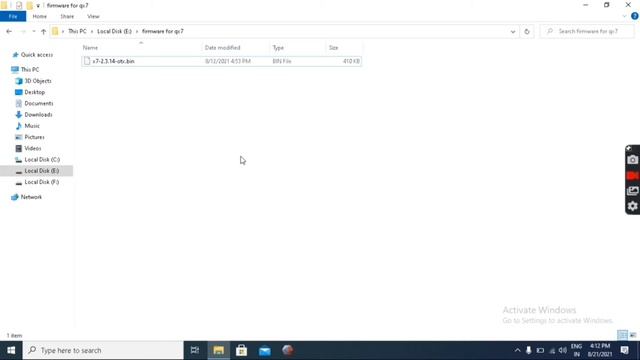Click the search firmware for qx7 box
The height and width of the screenshot is (360, 640).
[587, 31]
